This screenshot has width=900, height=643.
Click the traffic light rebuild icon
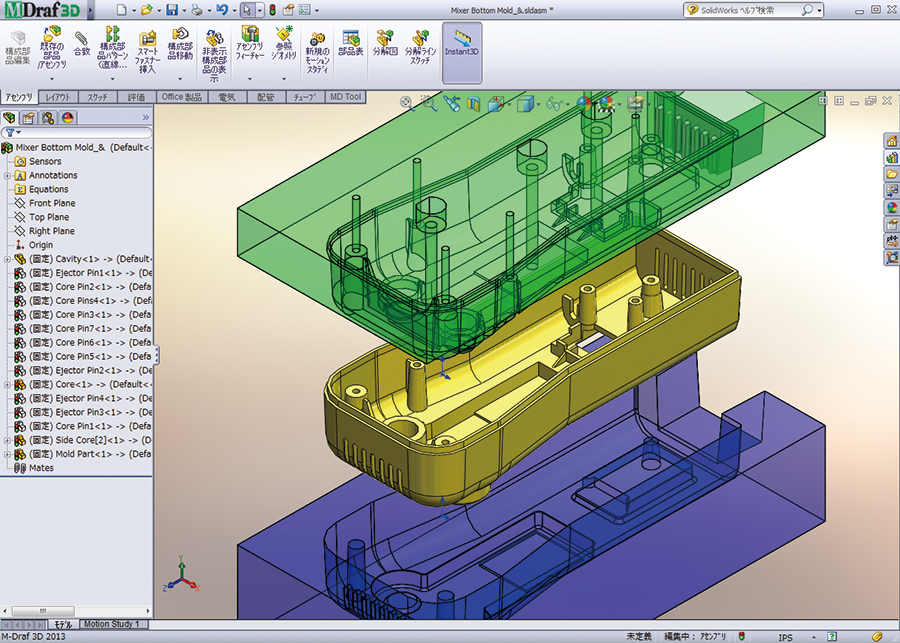pos(273,10)
